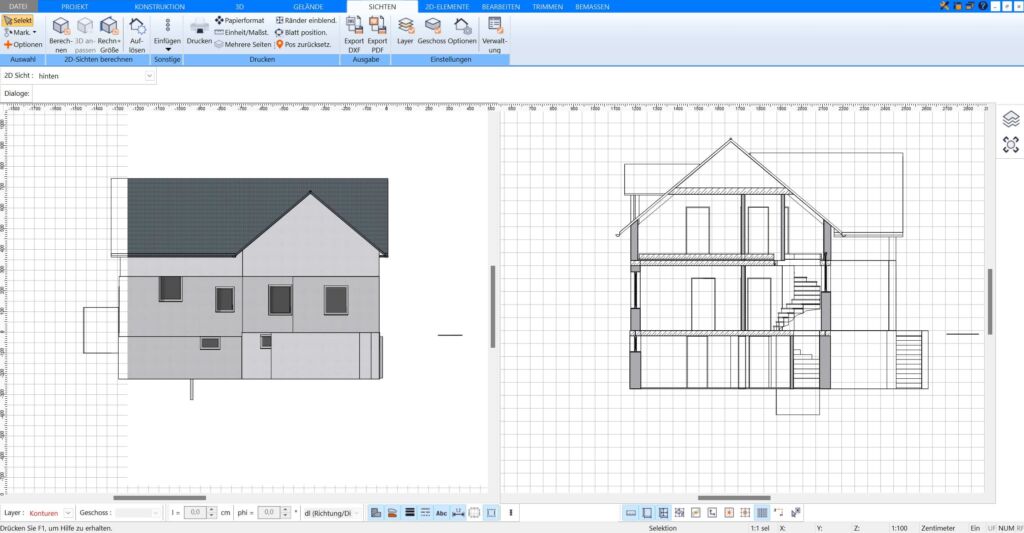Open the help question mark icon
Screen dimensions: 1024x533
(x=983, y=6)
